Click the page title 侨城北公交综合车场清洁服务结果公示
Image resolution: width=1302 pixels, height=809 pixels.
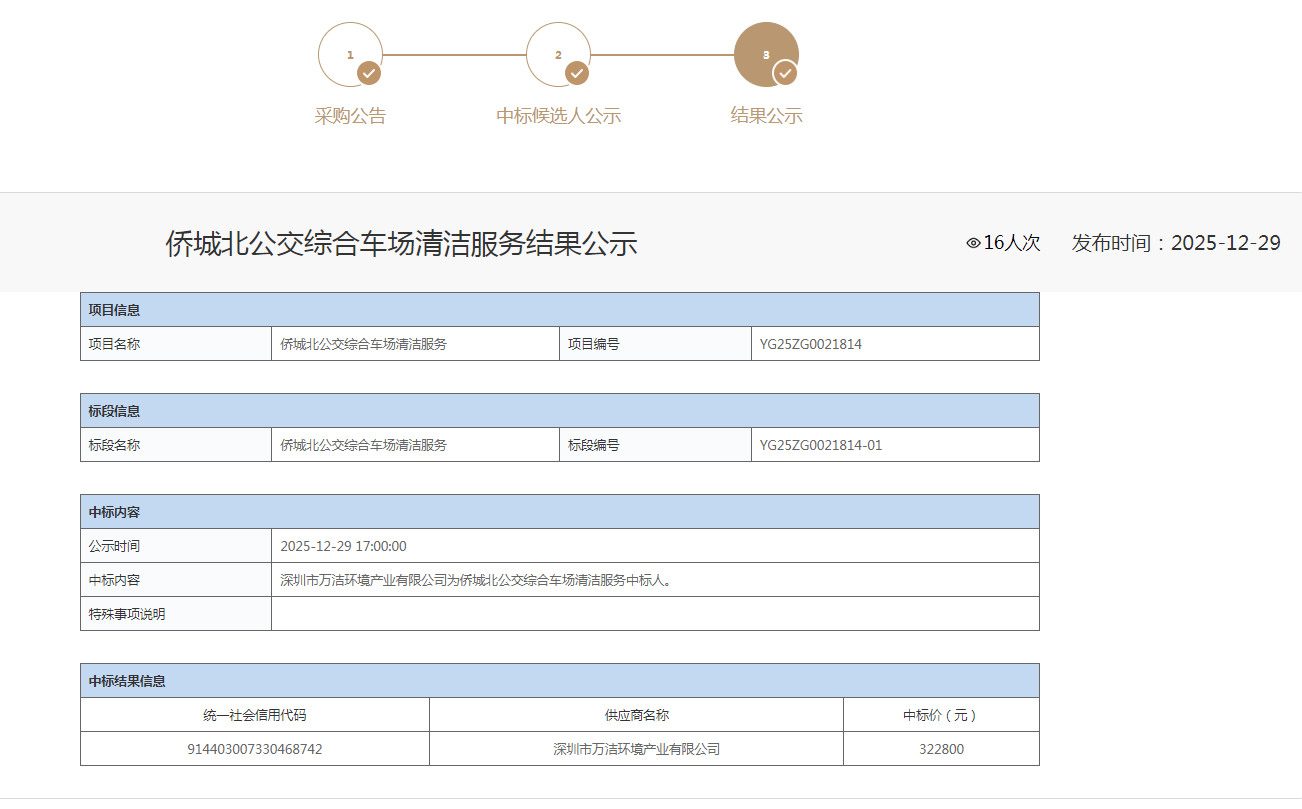click(x=401, y=244)
